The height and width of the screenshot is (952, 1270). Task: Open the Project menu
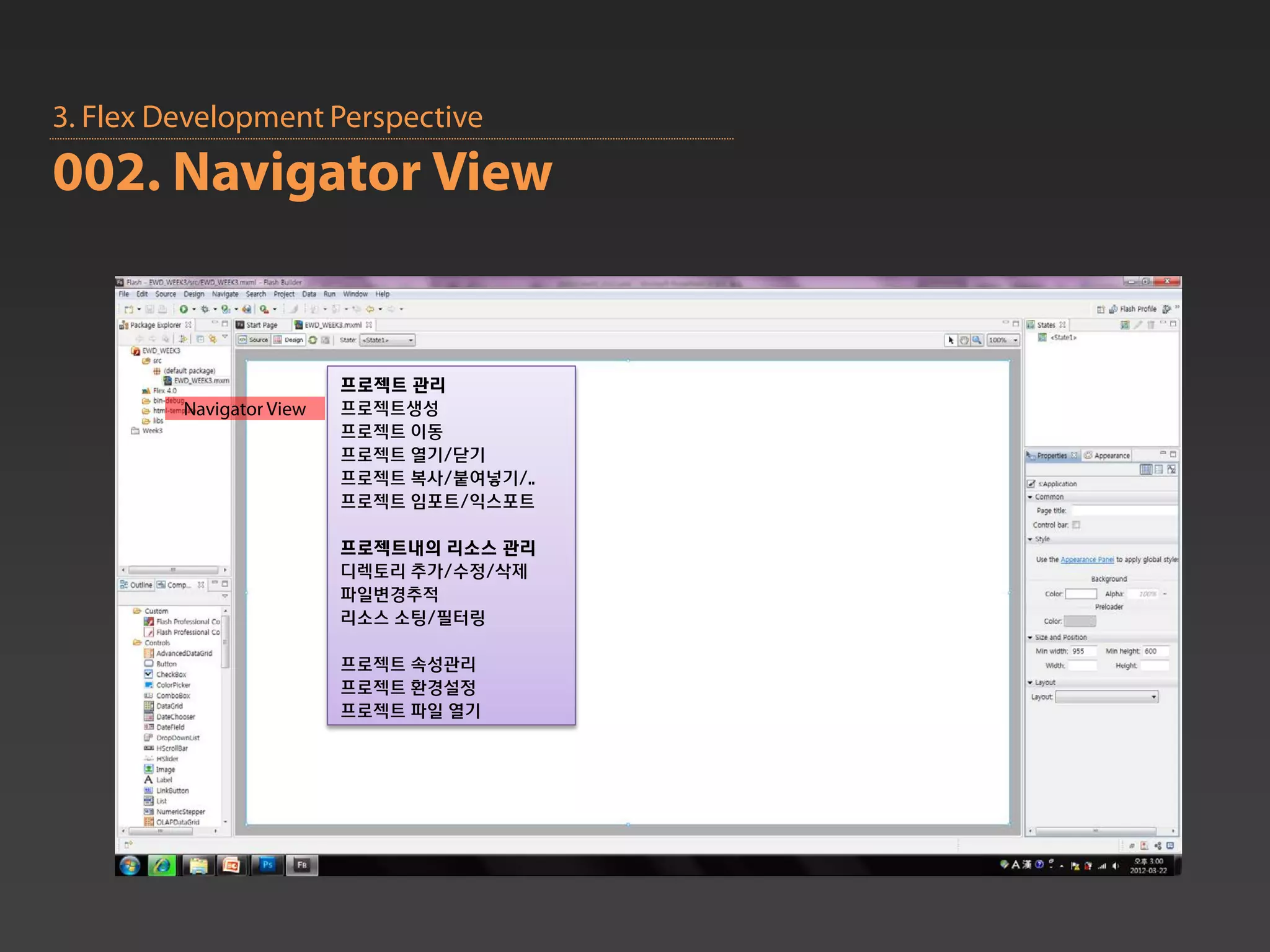(284, 294)
